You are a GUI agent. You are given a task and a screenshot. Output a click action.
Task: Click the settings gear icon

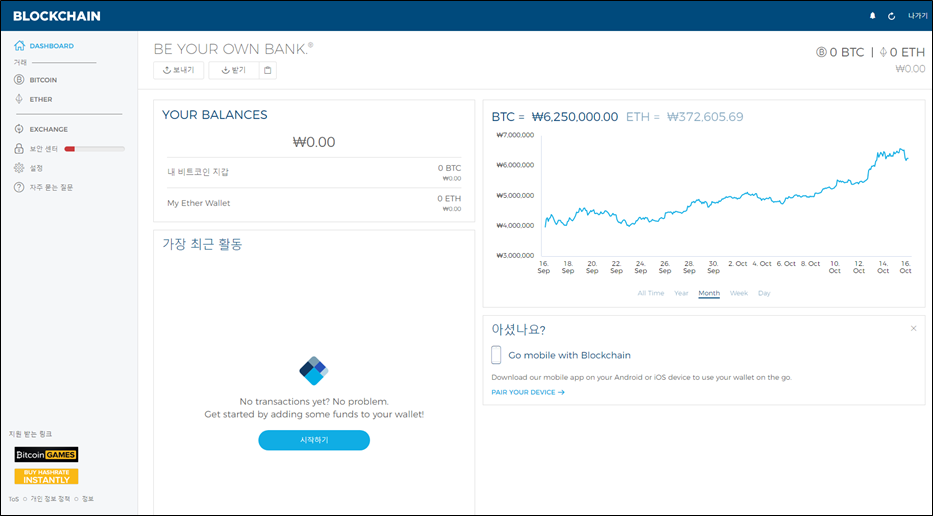(x=19, y=168)
